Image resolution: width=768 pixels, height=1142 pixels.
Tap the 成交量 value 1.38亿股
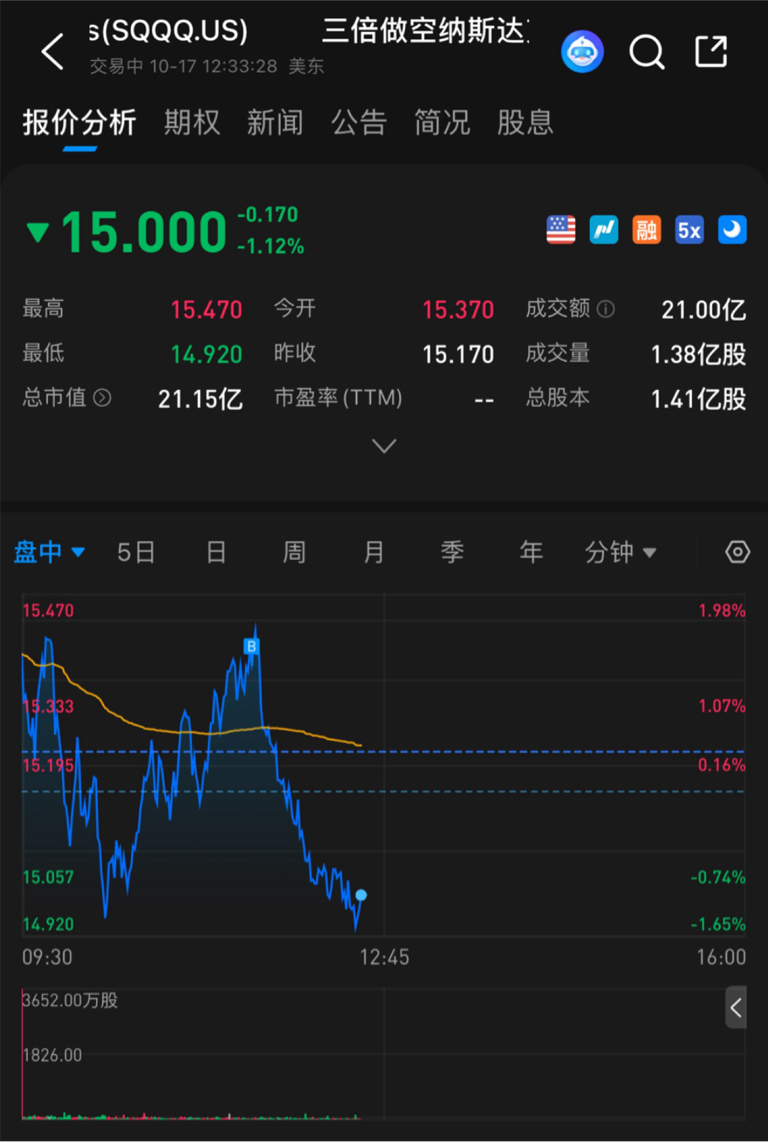point(699,354)
